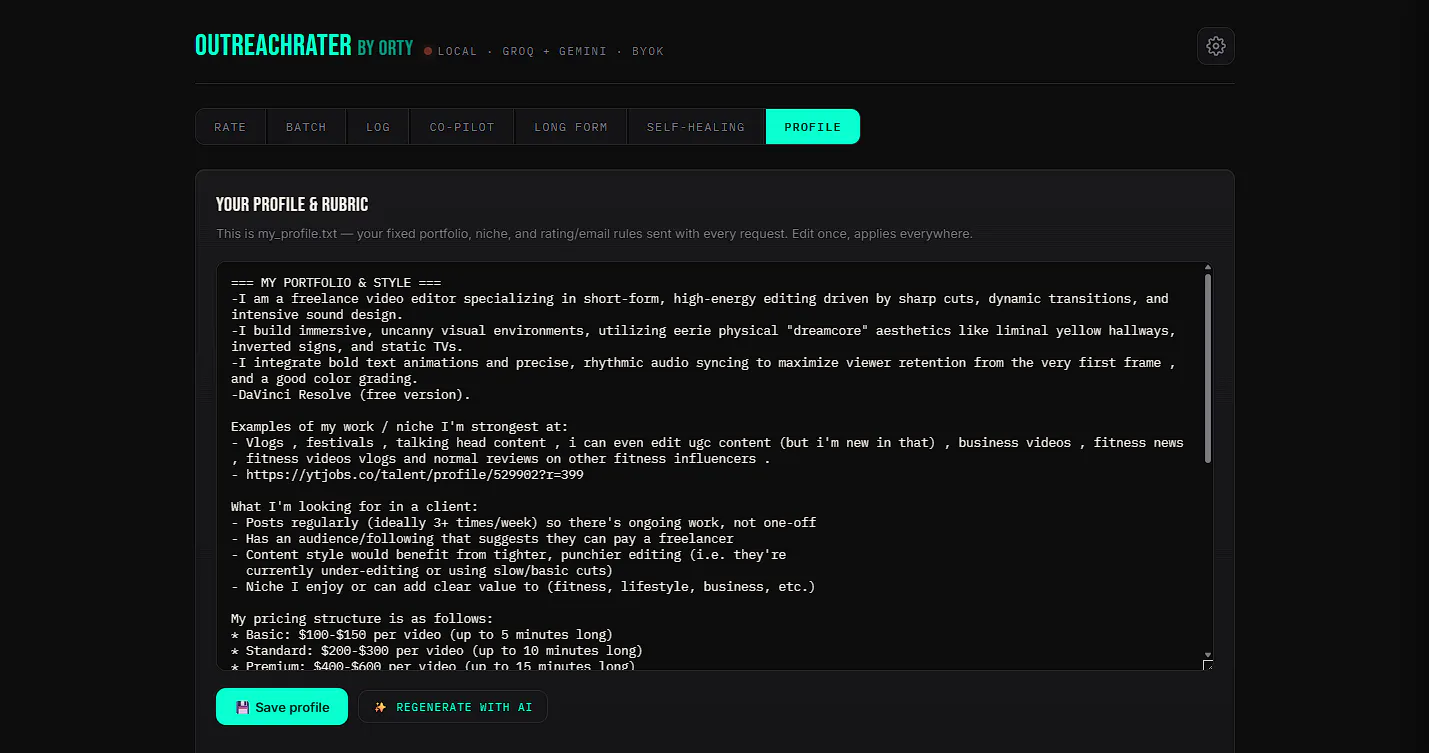The height and width of the screenshot is (753, 1429).
Task: Click the 'GROQ + GEMINI' header label
Action: click(554, 51)
